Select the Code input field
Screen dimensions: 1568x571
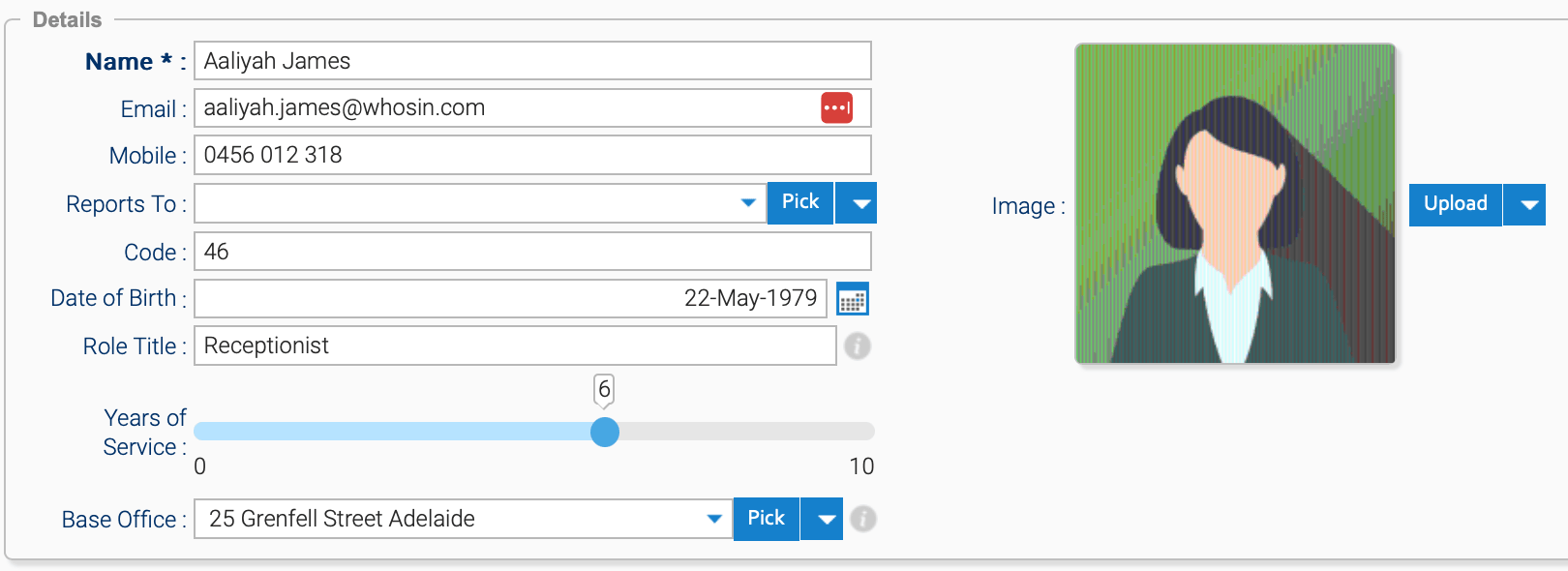[532, 252]
